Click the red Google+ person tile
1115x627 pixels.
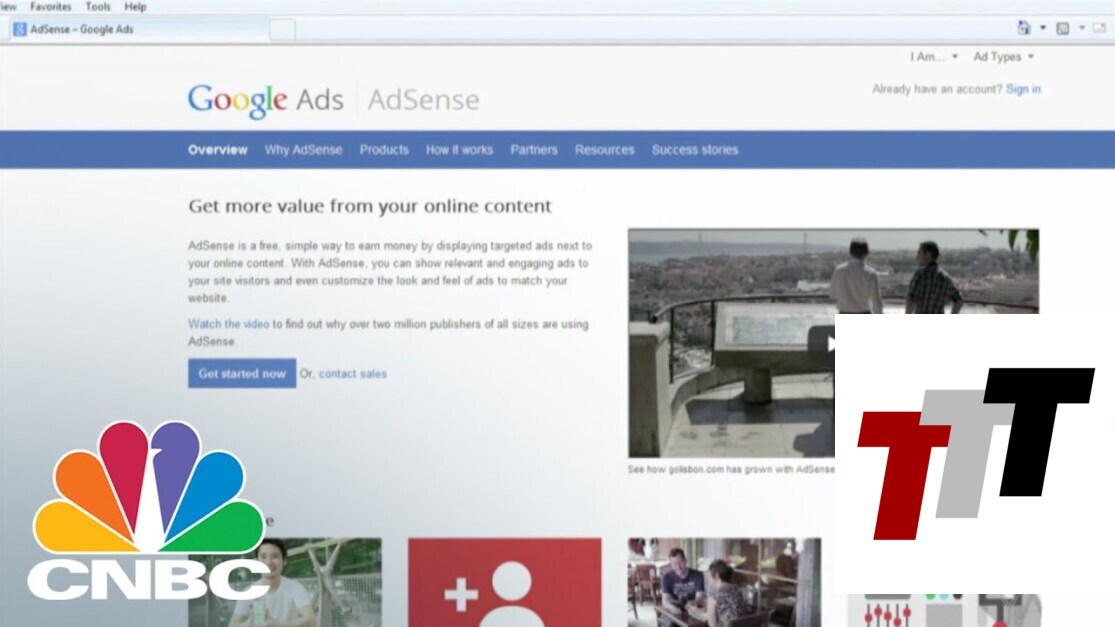click(504, 583)
